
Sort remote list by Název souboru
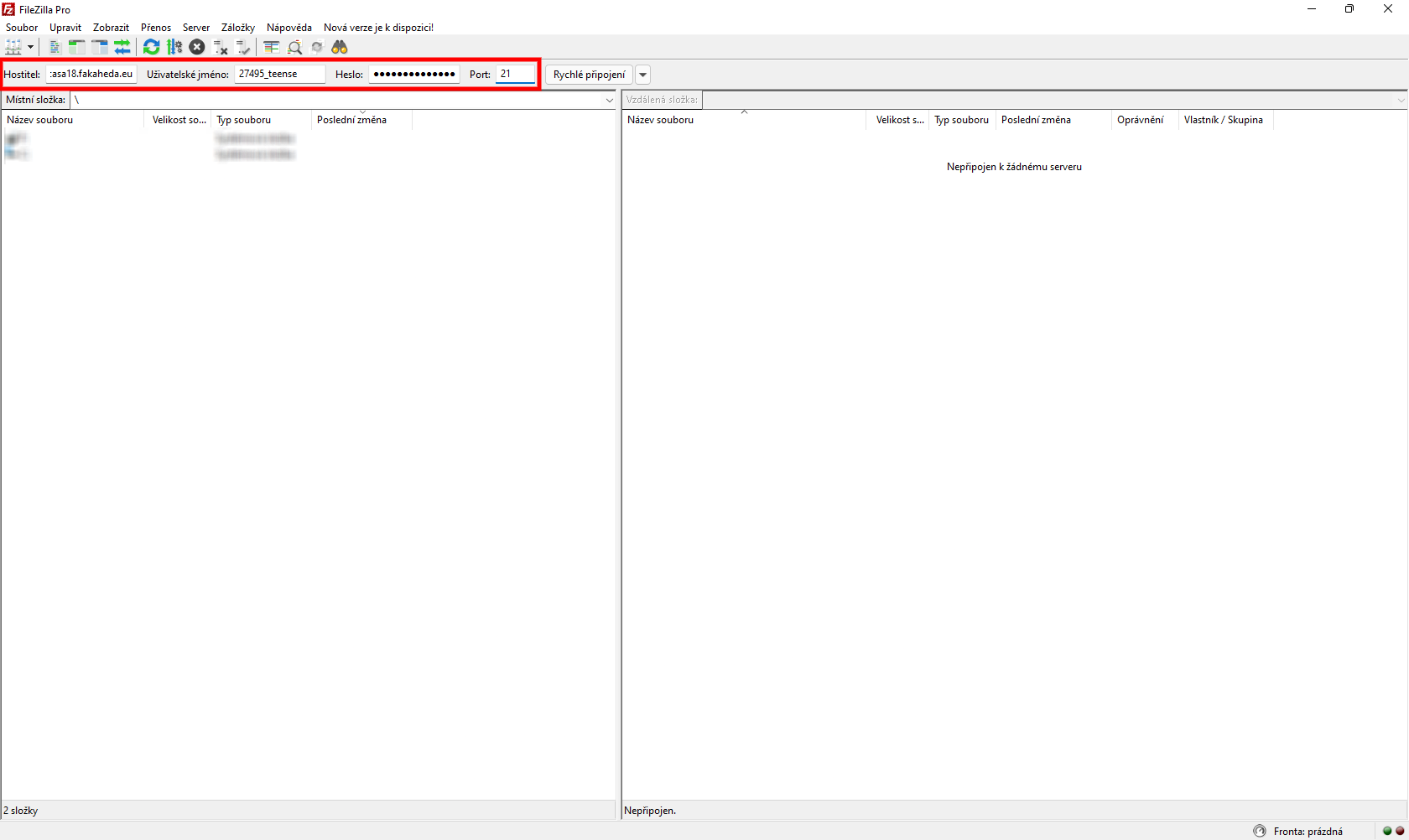[x=744, y=120]
